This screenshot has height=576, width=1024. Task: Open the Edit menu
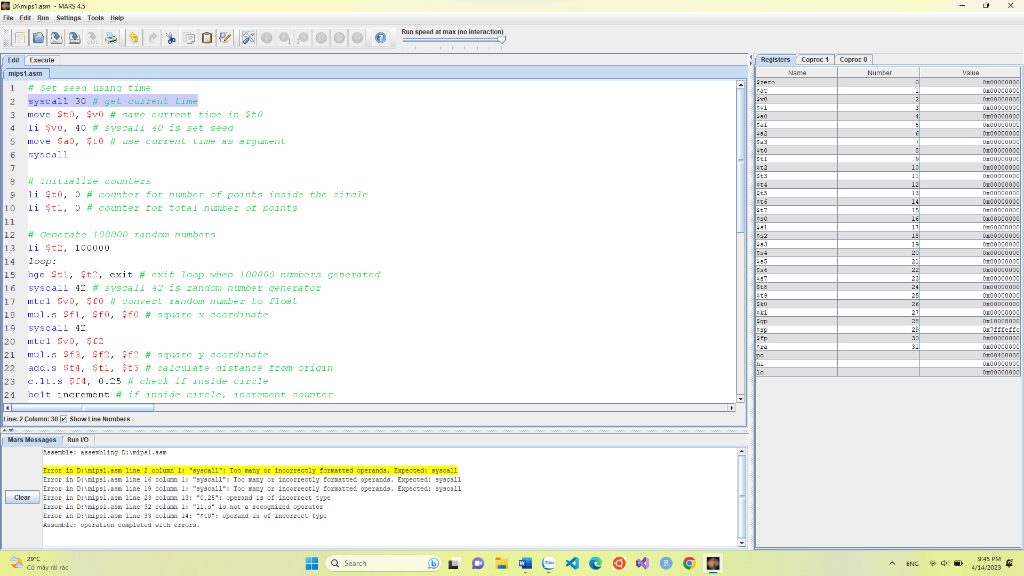tap(25, 18)
